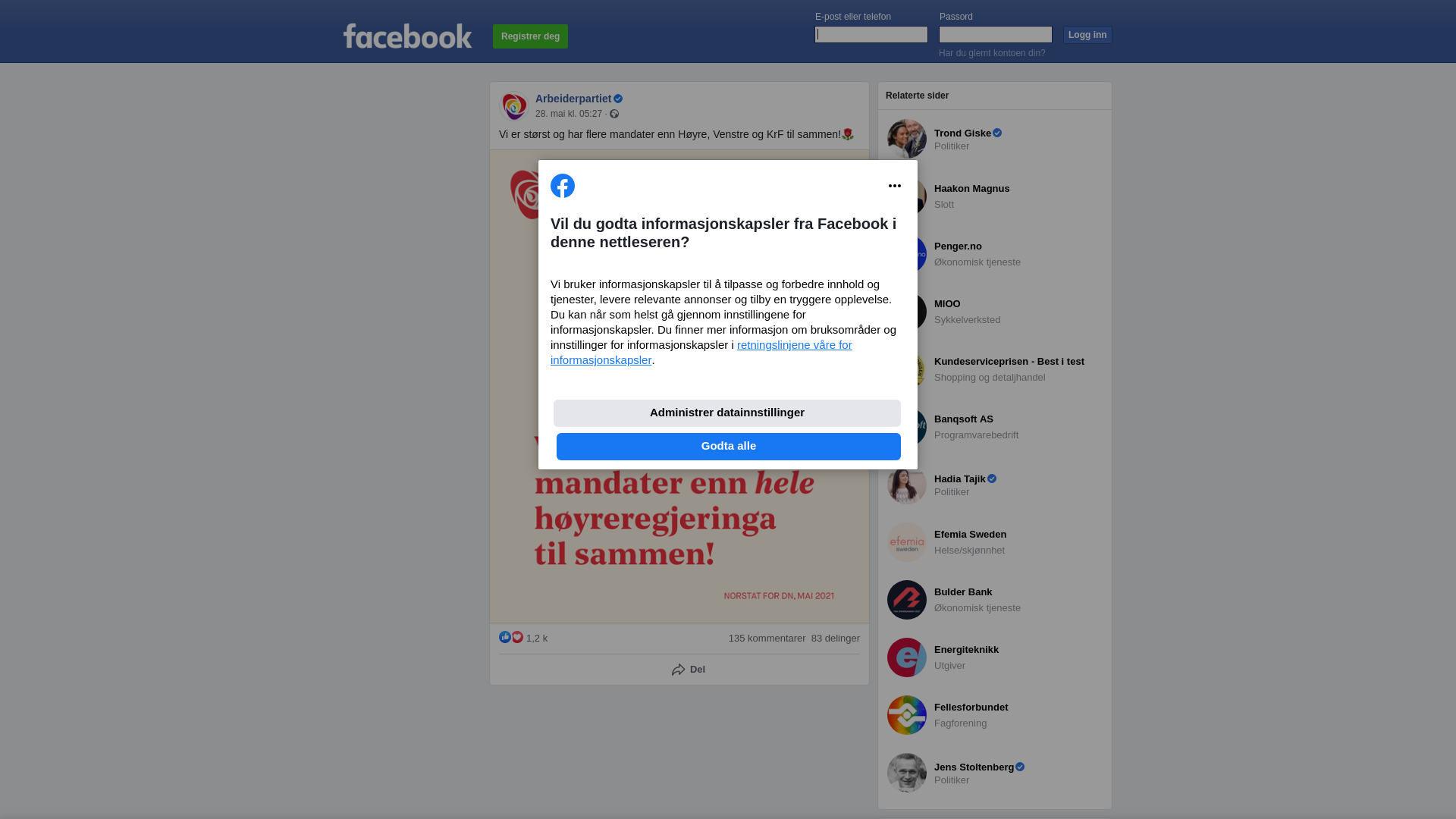Open Jens Stoltenberg profile thumbnail

click(x=907, y=773)
